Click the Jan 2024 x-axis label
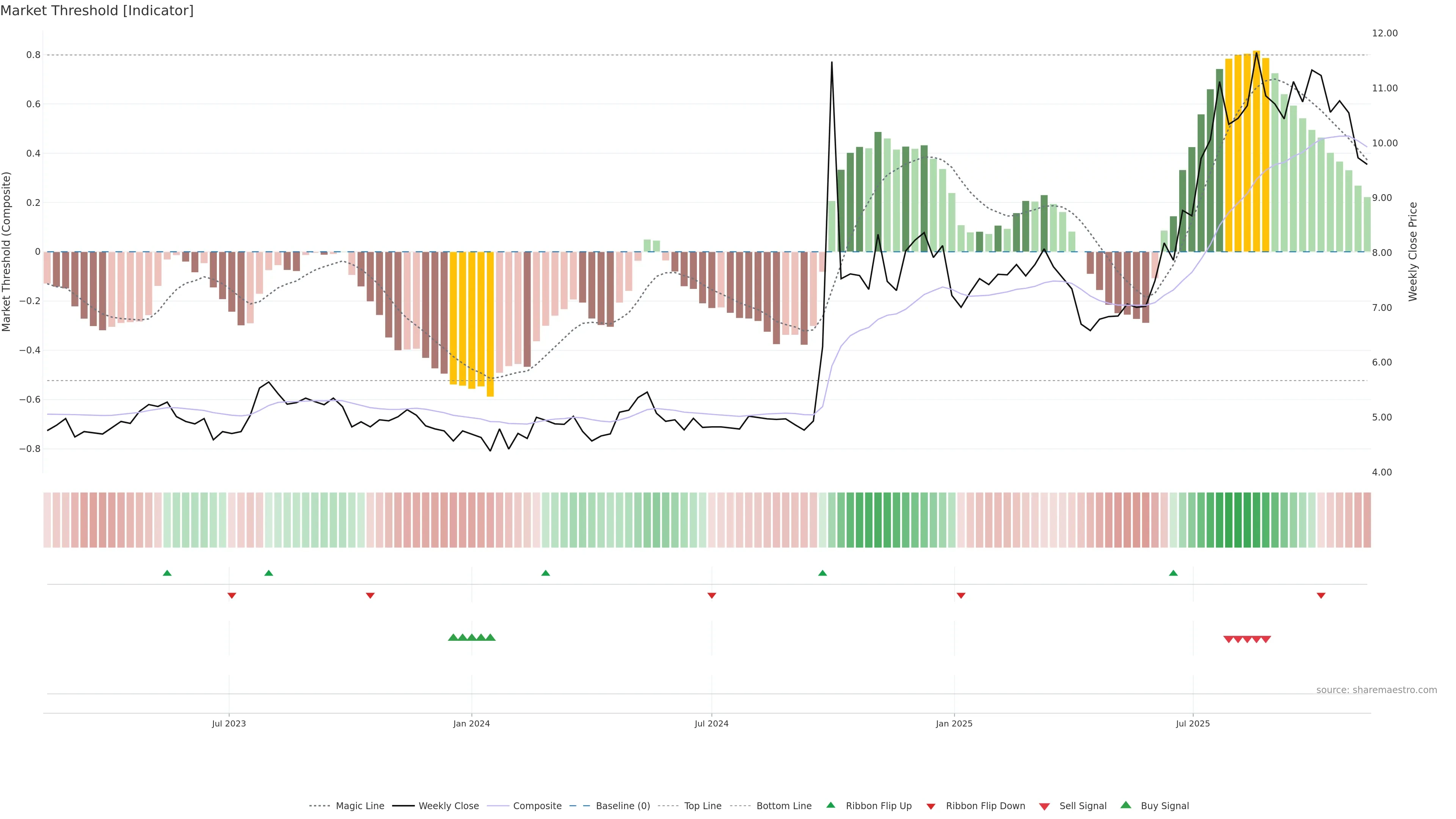 point(471,723)
